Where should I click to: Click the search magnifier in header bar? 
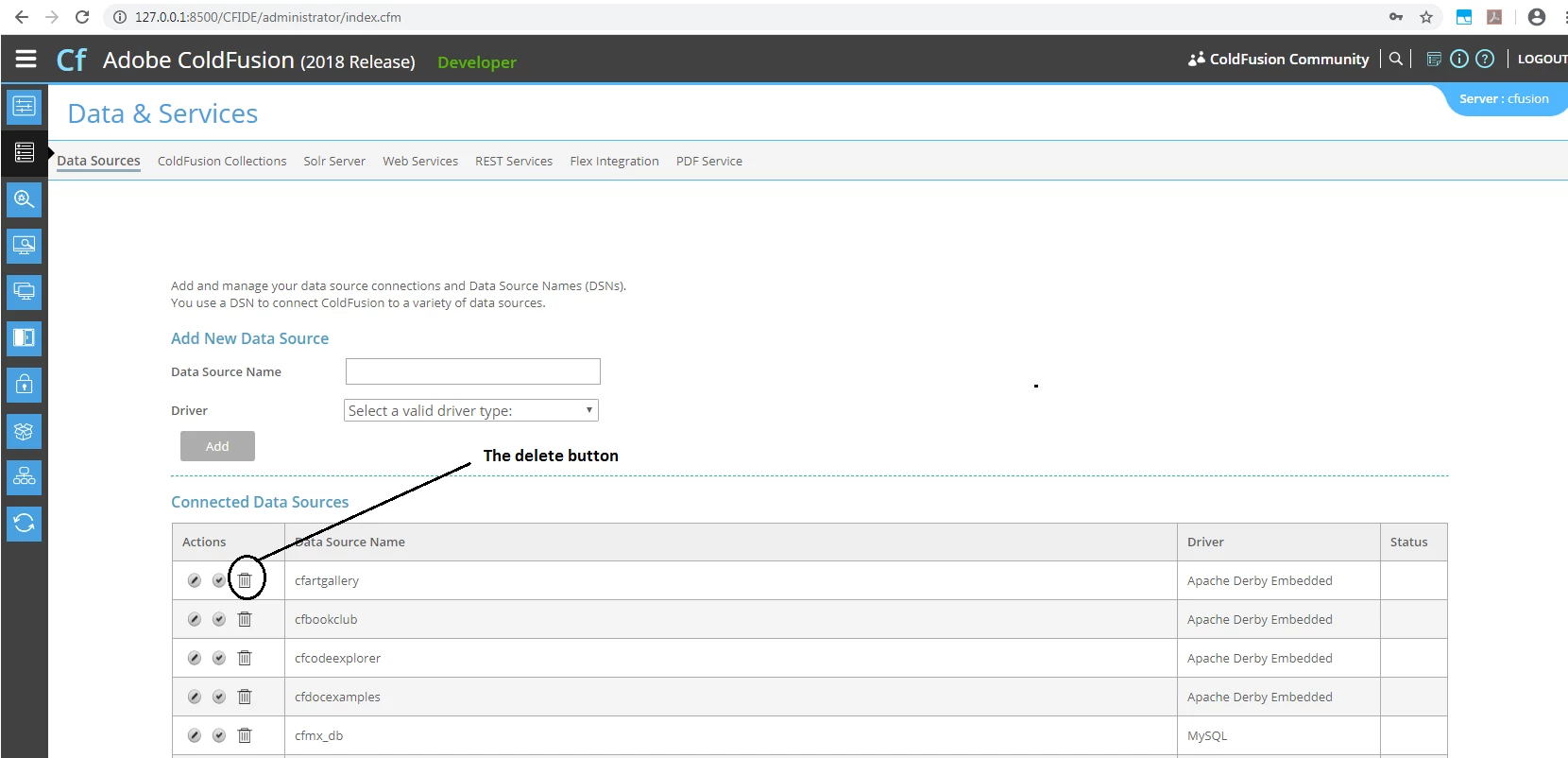tap(1395, 59)
